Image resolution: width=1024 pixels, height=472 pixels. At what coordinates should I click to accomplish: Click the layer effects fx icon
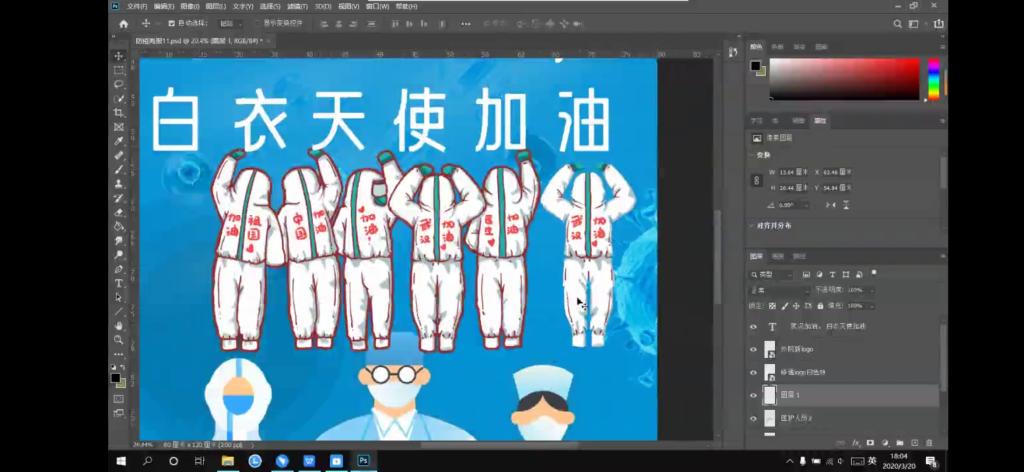click(856, 442)
